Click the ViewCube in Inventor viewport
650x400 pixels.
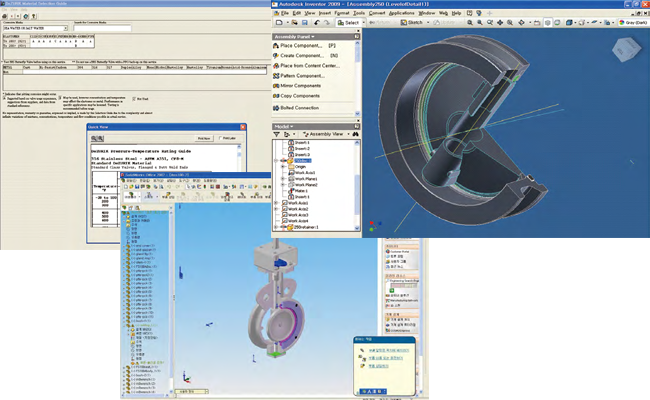[626, 49]
